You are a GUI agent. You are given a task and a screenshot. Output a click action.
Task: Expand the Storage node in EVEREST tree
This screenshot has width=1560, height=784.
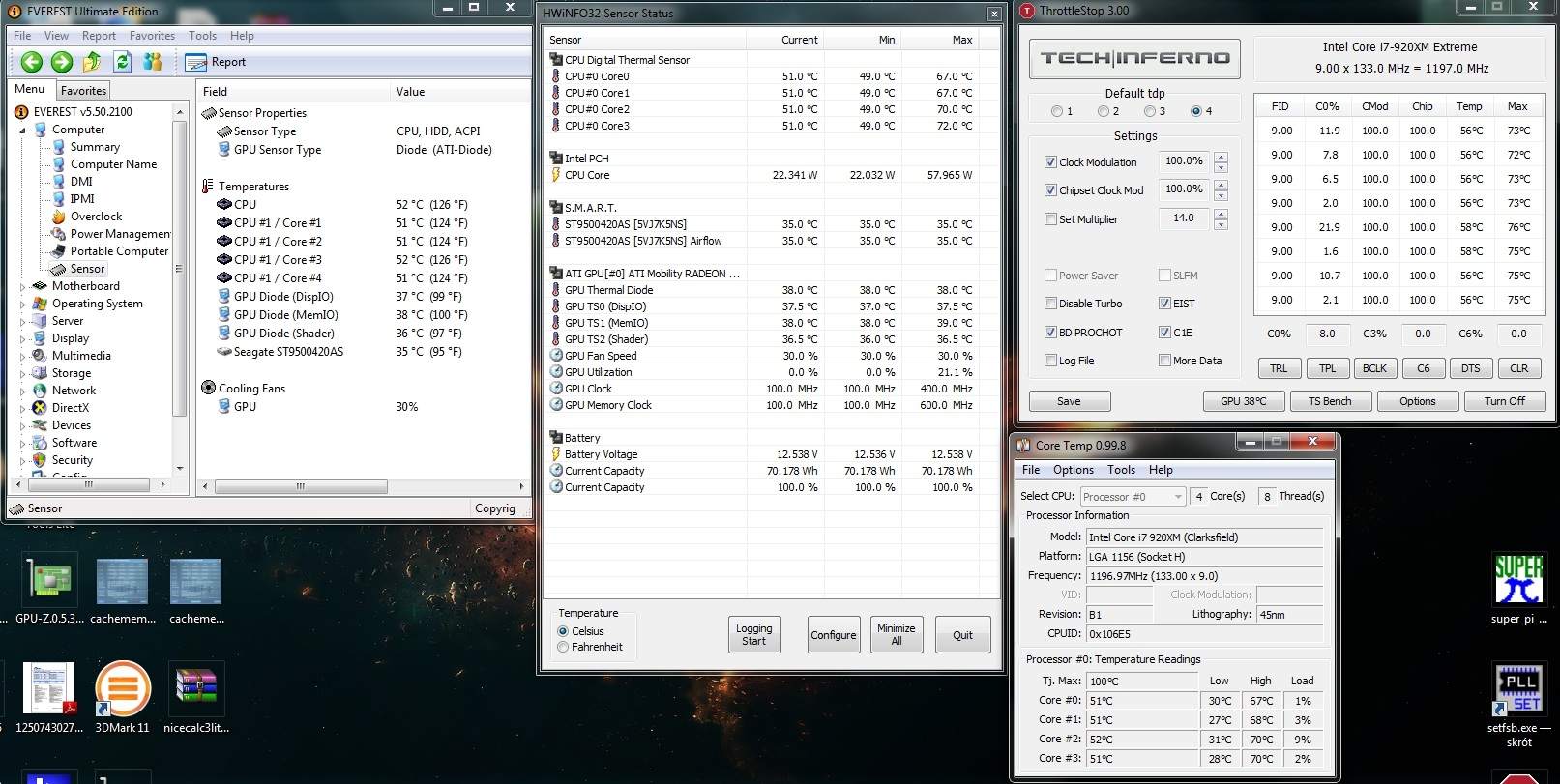tap(23, 373)
